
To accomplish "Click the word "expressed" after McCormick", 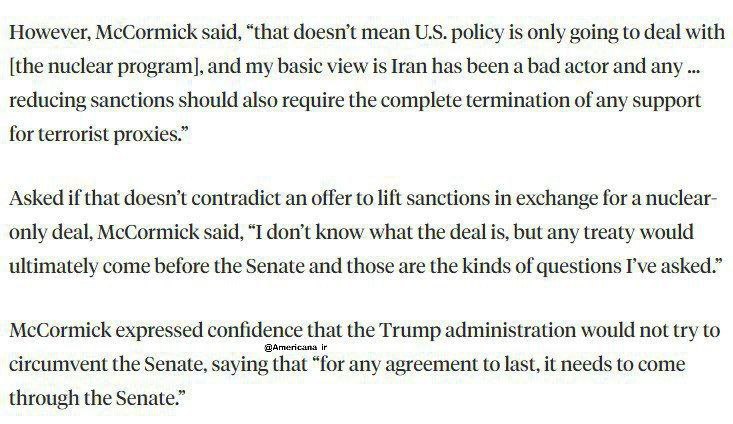I will (x=159, y=331).
